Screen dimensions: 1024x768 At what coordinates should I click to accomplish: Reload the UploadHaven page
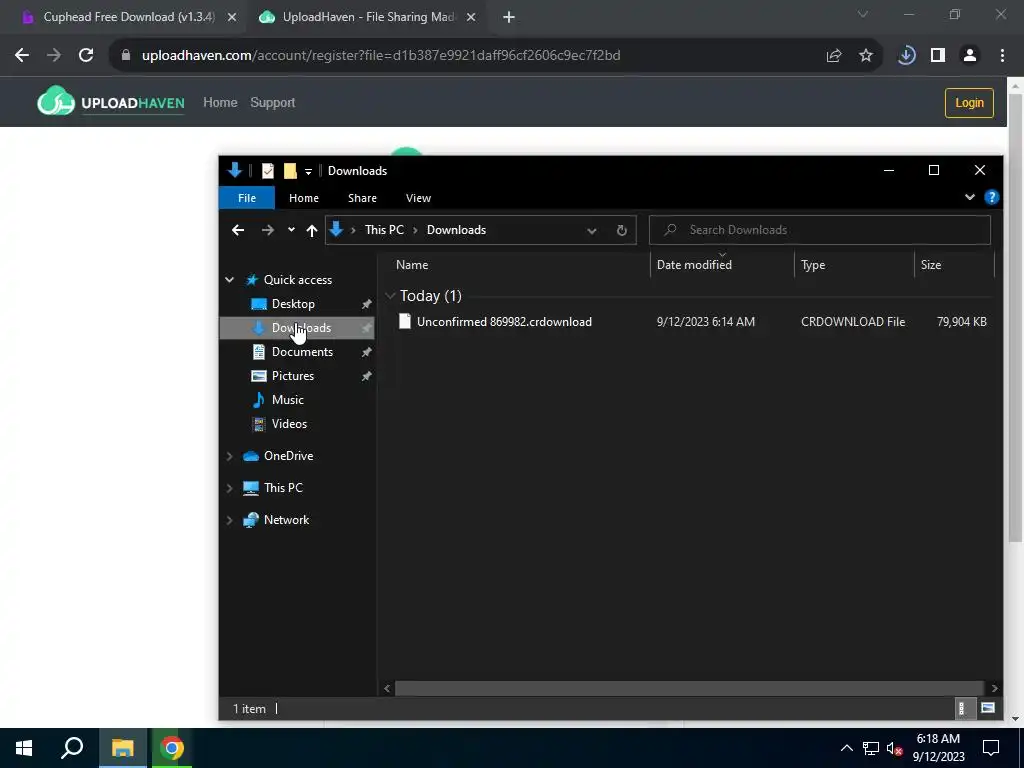pyautogui.click(x=86, y=56)
